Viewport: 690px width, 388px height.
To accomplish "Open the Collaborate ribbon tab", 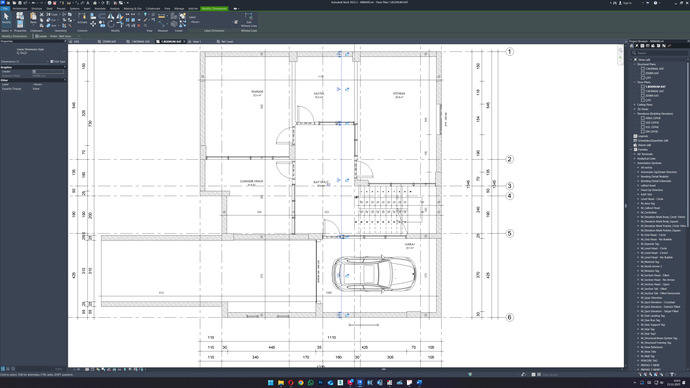I will point(153,8).
